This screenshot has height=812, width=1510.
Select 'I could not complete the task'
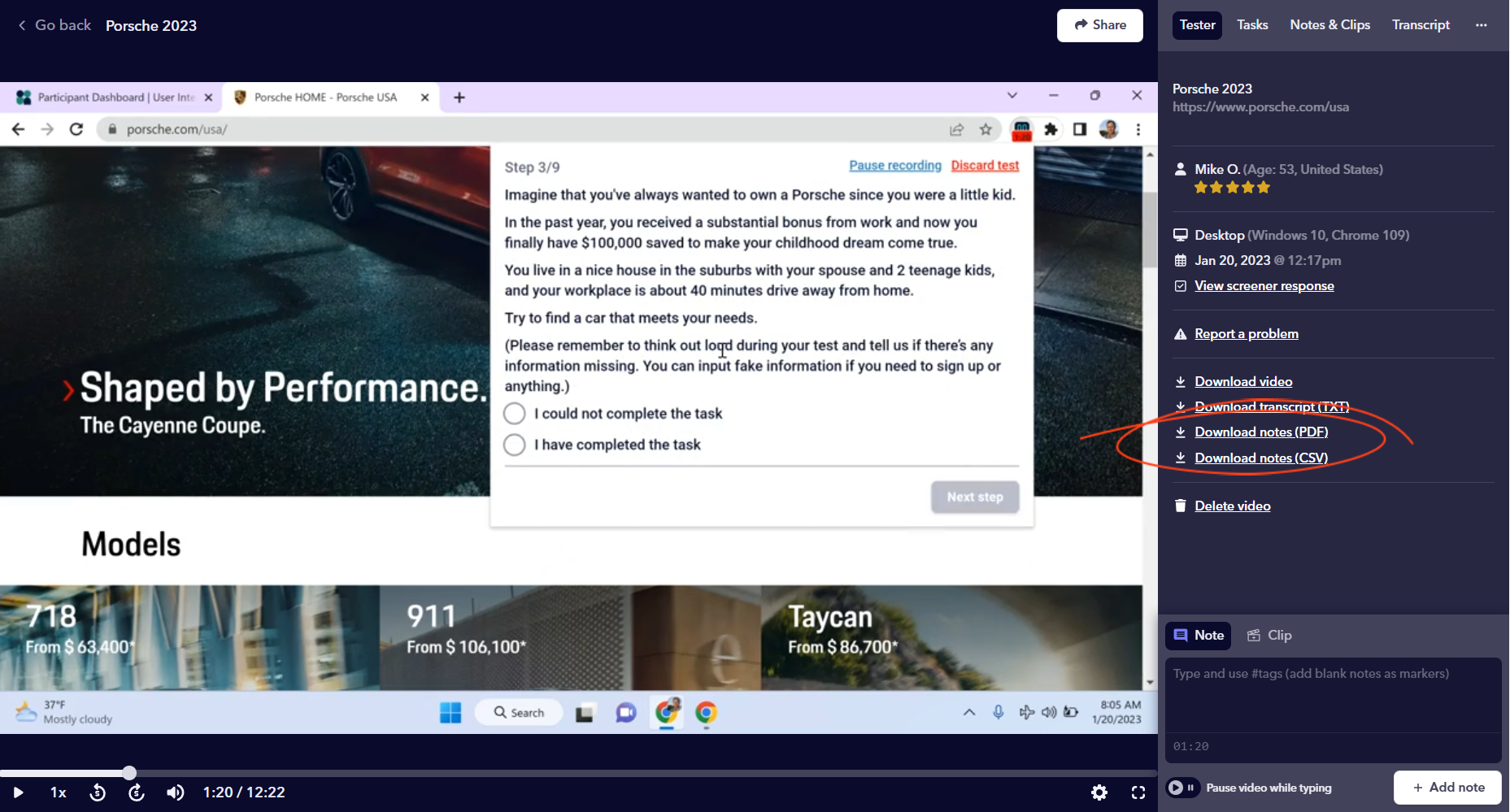pyautogui.click(x=515, y=414)
